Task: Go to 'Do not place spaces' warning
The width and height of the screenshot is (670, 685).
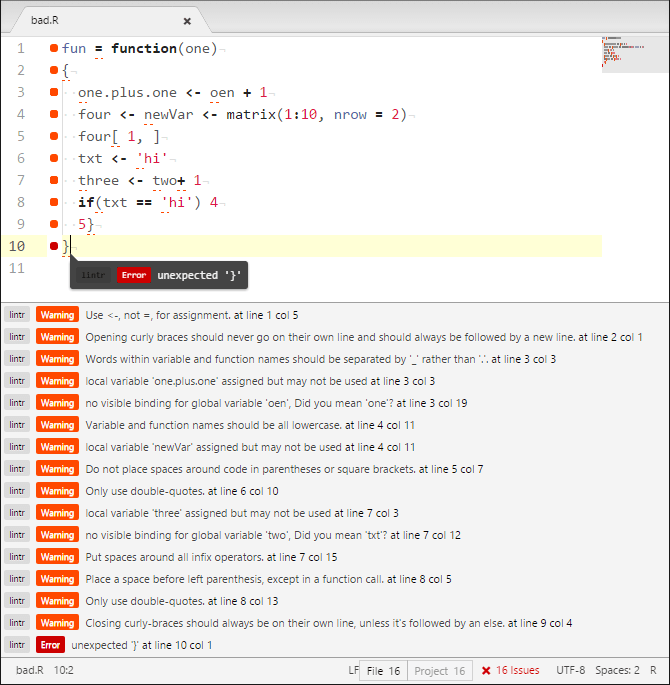Action: coord(284,469)
